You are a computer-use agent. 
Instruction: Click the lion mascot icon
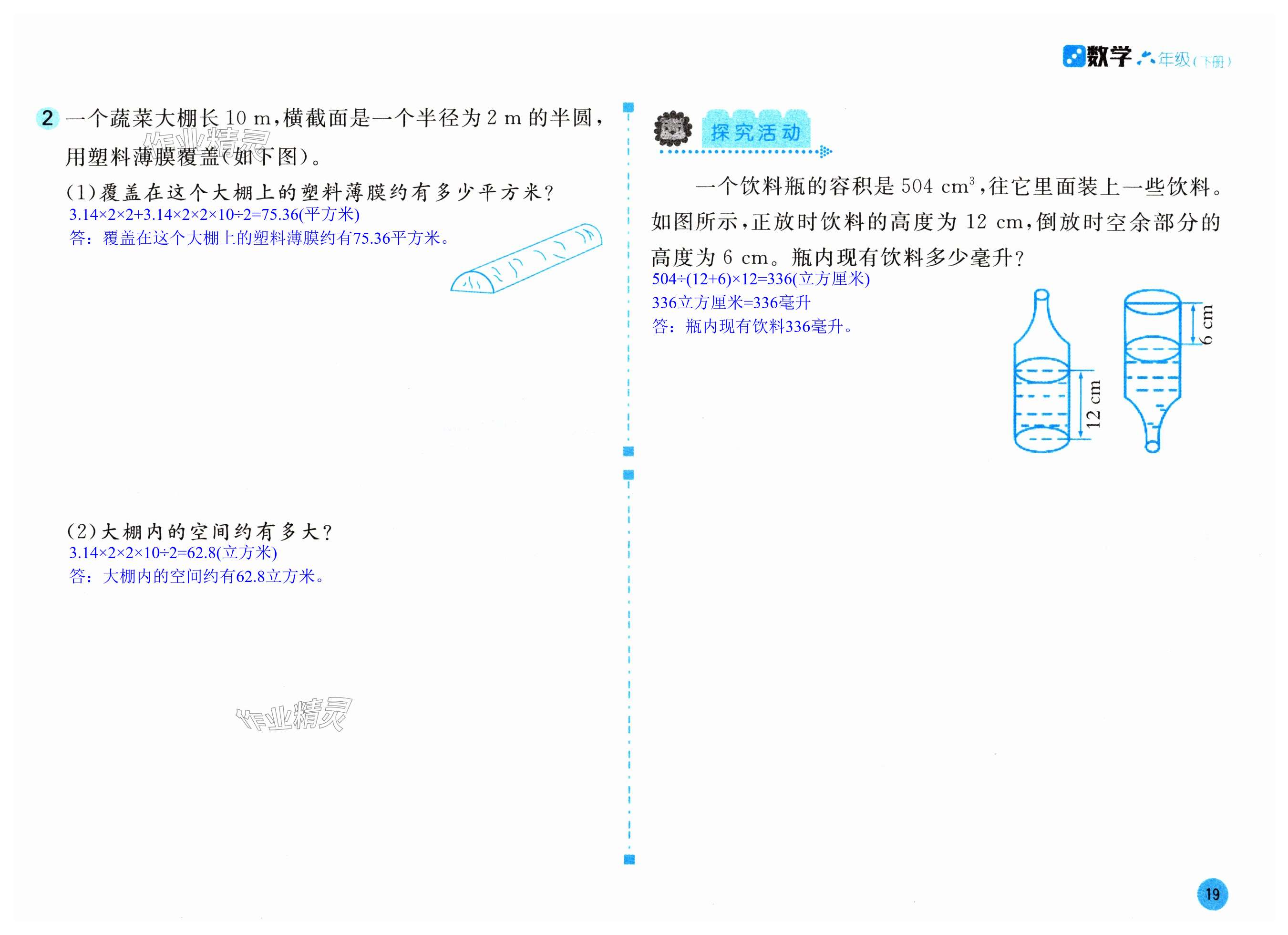click(x=673, y=129)
